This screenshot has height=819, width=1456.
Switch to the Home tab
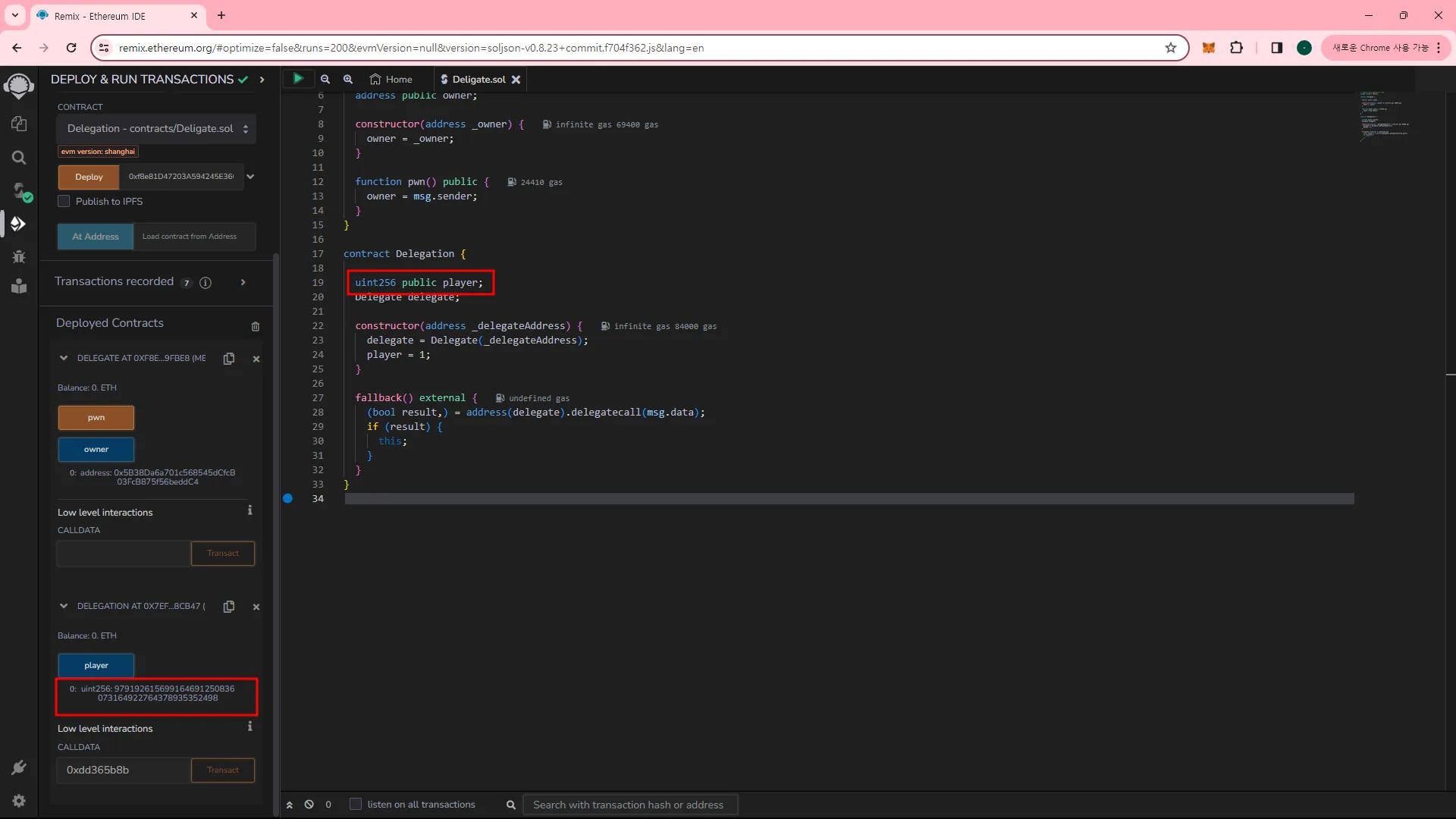coord(391,79)
